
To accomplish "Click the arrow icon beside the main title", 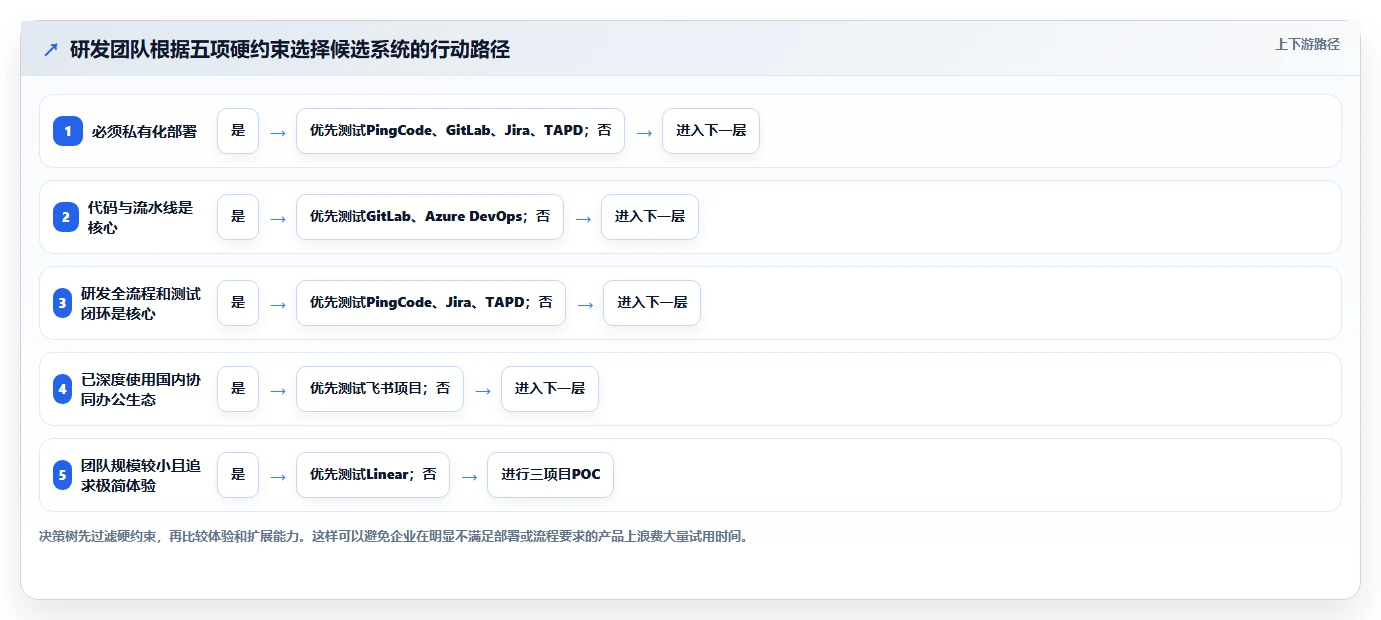I will [x=51, y=50].
